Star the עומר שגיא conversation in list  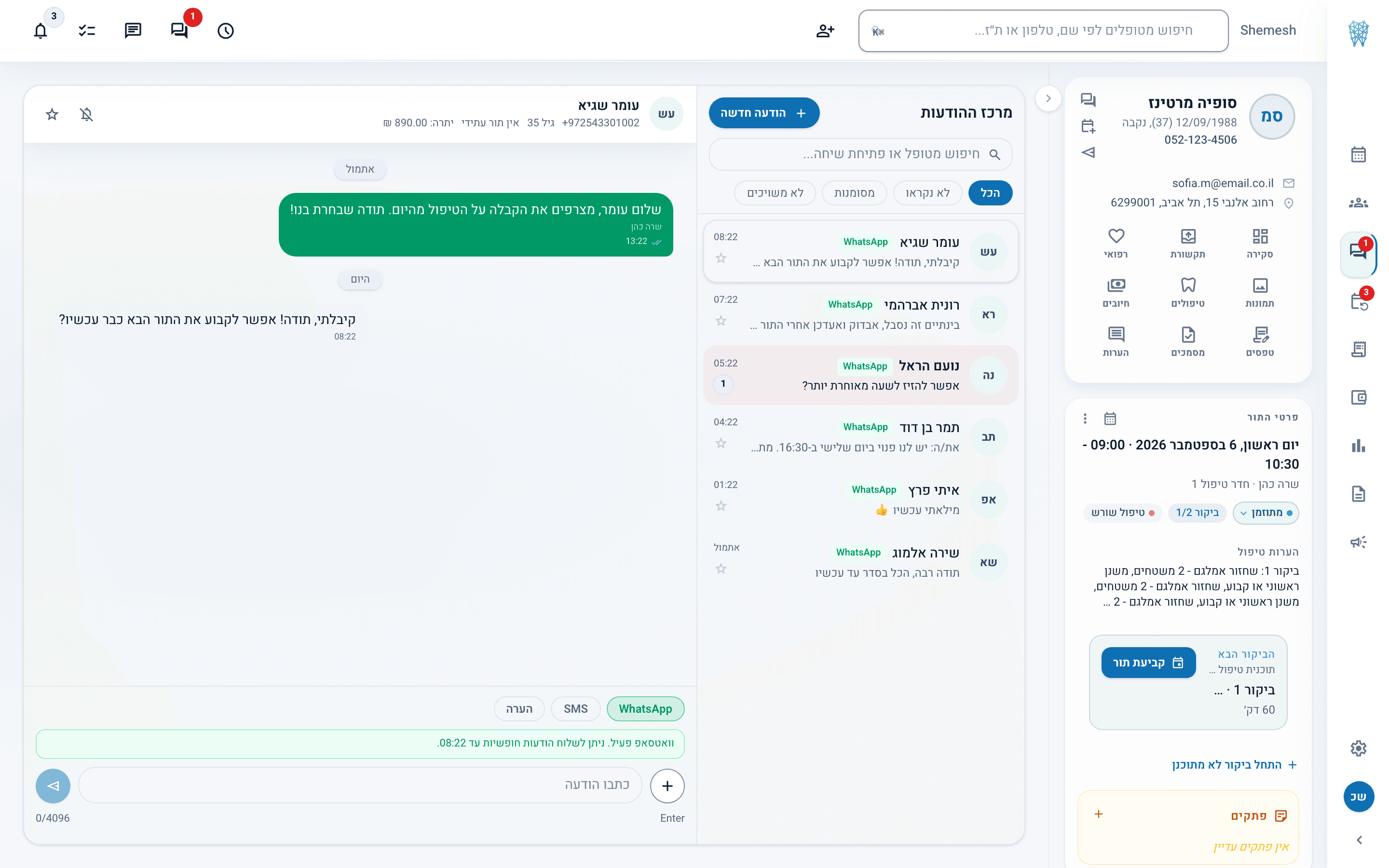pos(721,258)
